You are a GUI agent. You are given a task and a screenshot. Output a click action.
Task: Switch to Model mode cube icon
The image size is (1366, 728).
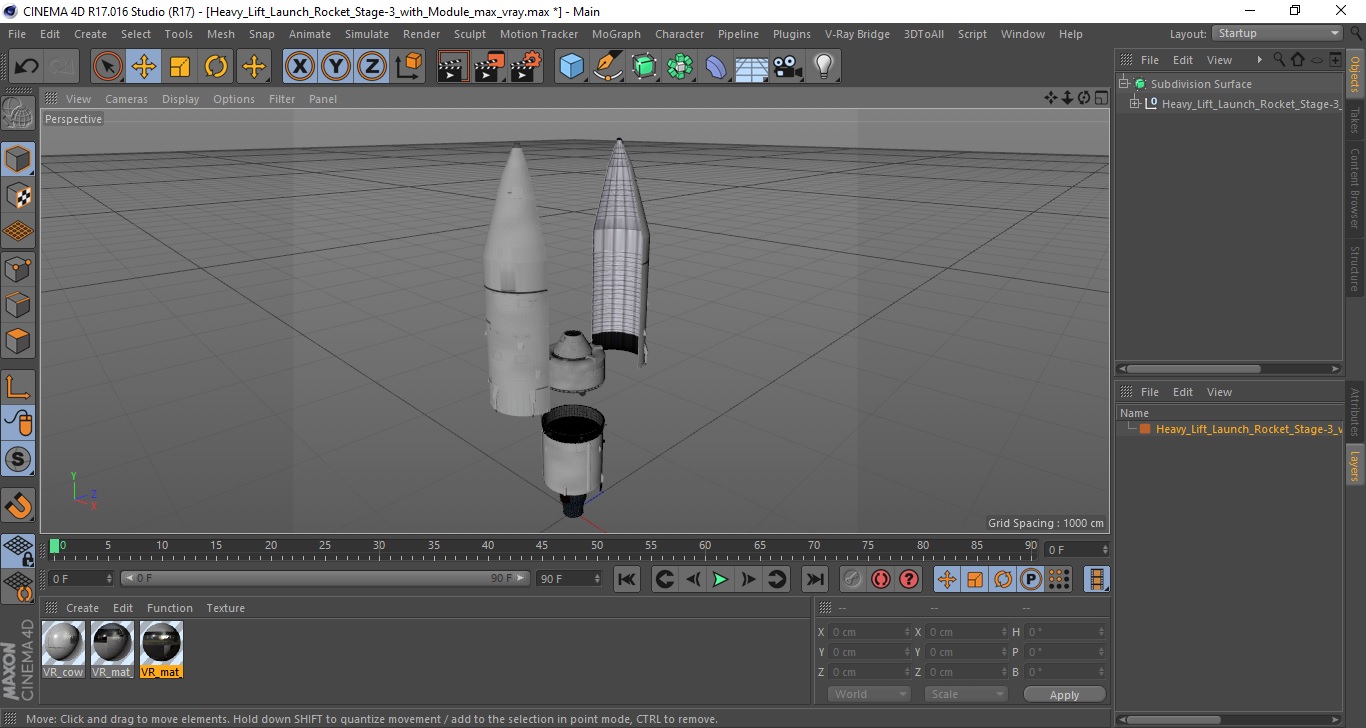coord(18,159)
